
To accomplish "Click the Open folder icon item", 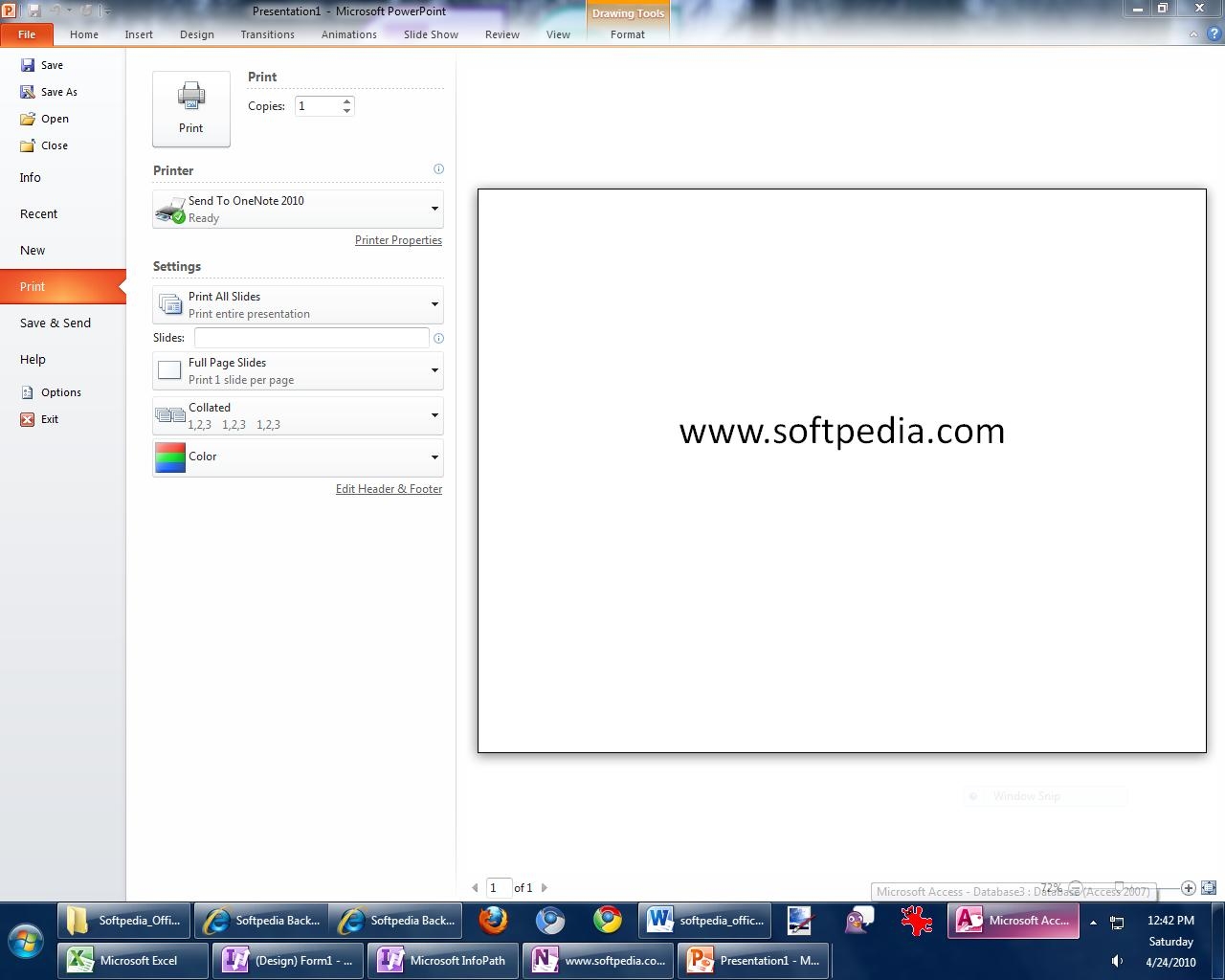I will (x=28, y=119).
